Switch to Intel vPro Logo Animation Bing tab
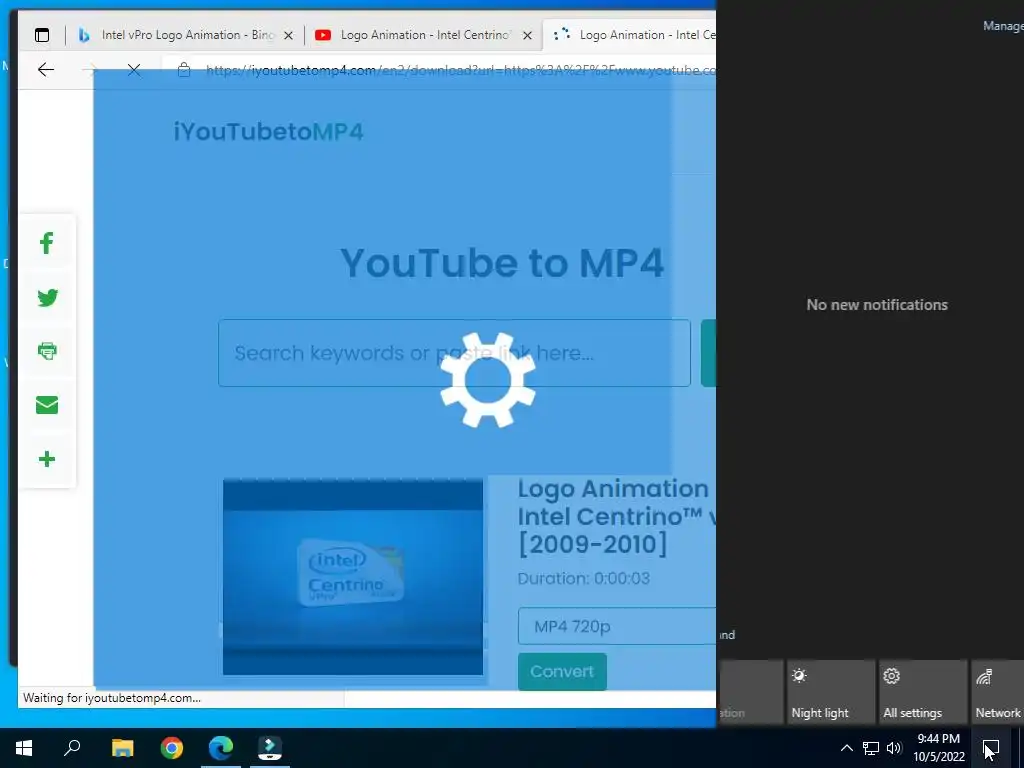The width and height of the screenshot is (1024, 768). click(x=187, y=35)
